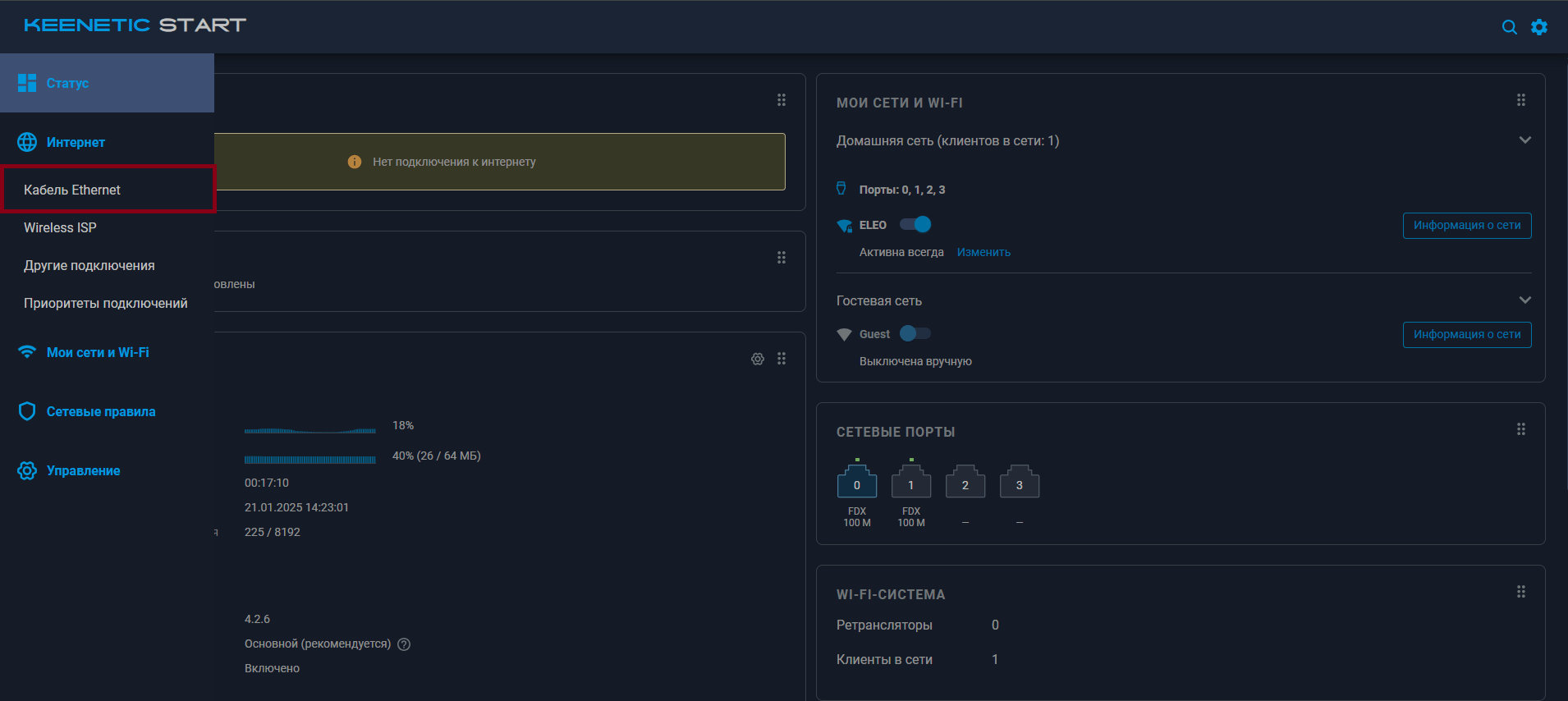Enable the Guest network toggle
Viewport: 1568px width, 701px height.
coord(915,333)
